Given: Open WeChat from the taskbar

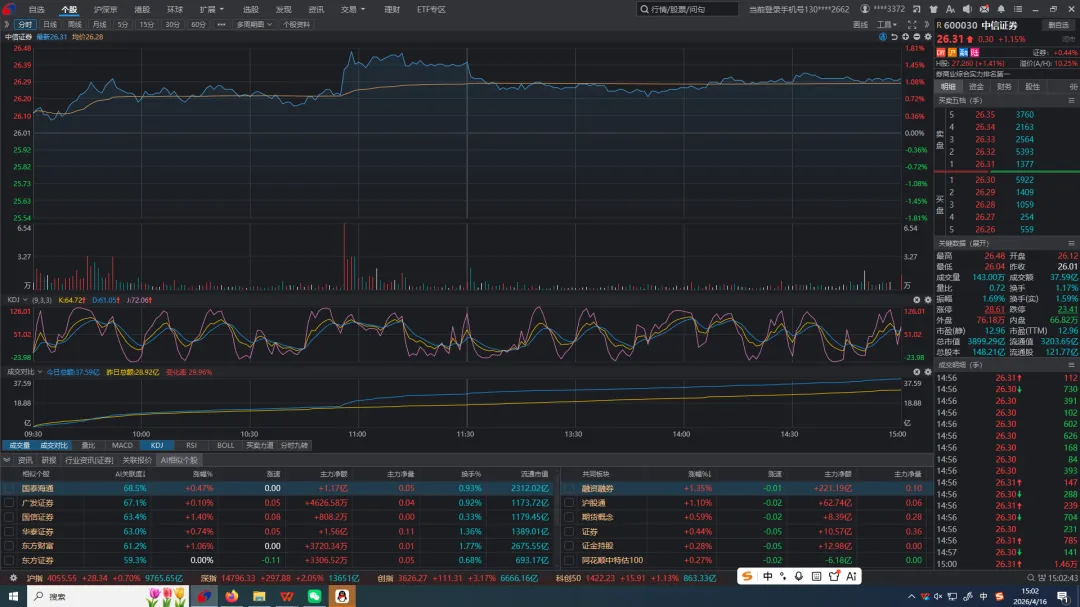Looking at the screenshot, I should tap(314, 596).
